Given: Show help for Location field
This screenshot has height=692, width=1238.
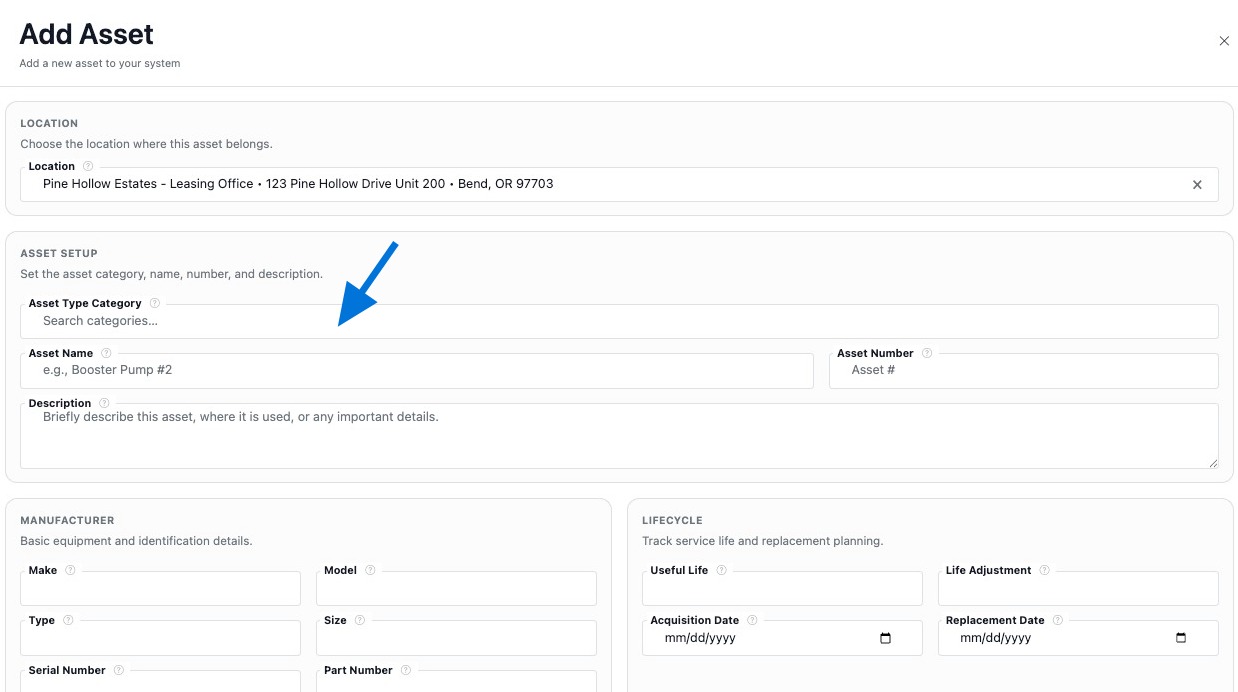Looking at the screenshot, I should 88,166.
